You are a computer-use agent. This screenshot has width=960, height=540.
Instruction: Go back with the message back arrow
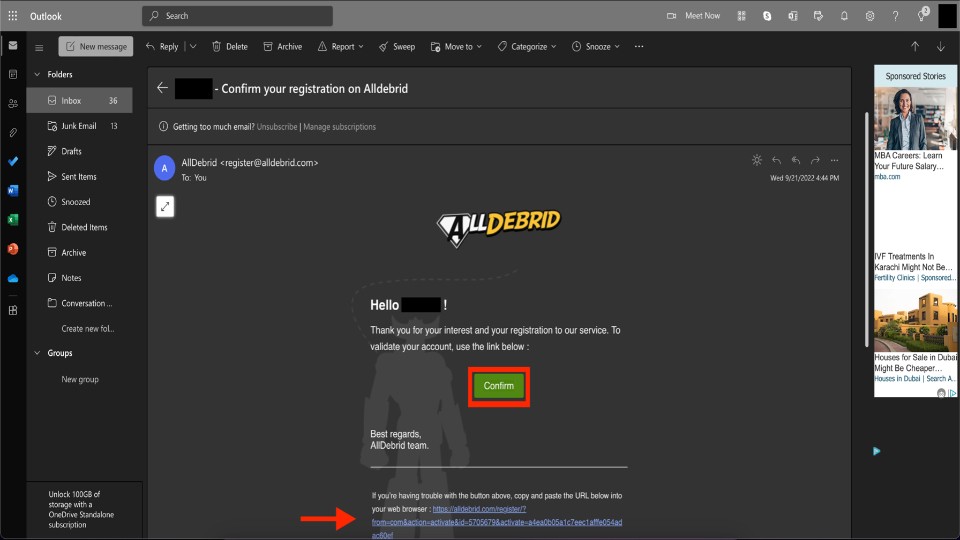162,88
